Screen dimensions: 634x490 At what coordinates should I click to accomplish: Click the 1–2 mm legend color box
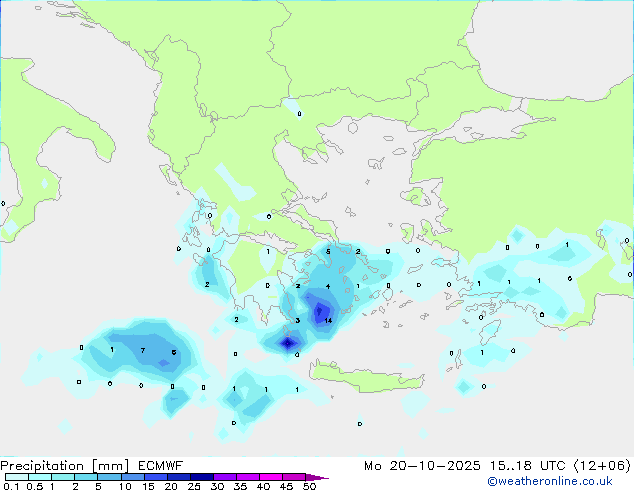pos(63,477)
